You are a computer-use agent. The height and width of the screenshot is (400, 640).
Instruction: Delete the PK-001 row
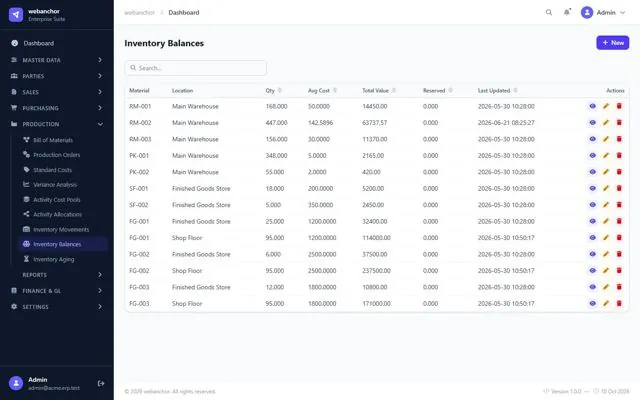(619, 156)
